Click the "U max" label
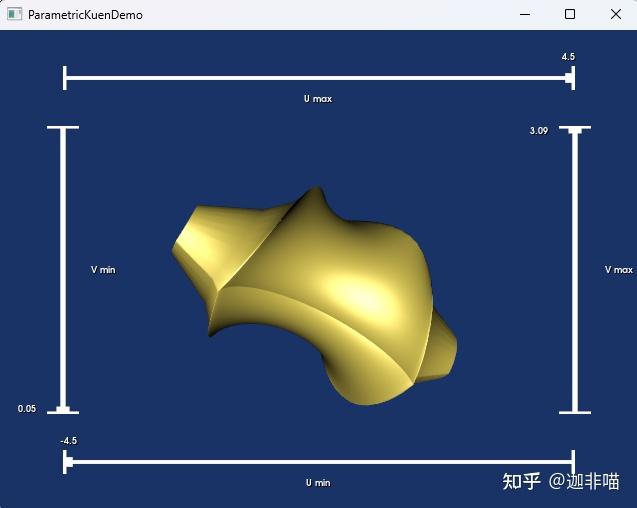 pyautogui.click(x=318, y=99)
